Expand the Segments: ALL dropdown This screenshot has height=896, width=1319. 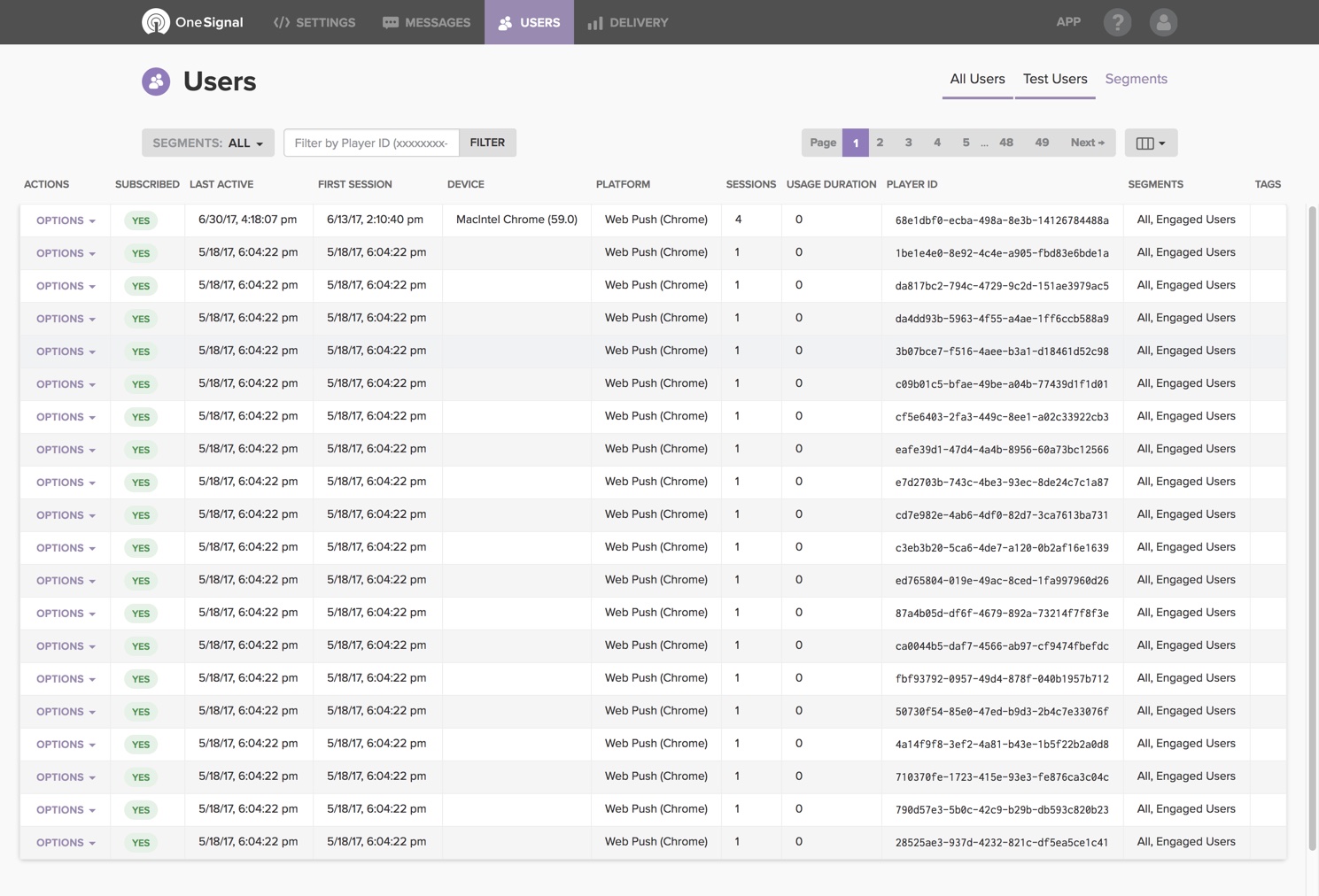tap(207, 143)
